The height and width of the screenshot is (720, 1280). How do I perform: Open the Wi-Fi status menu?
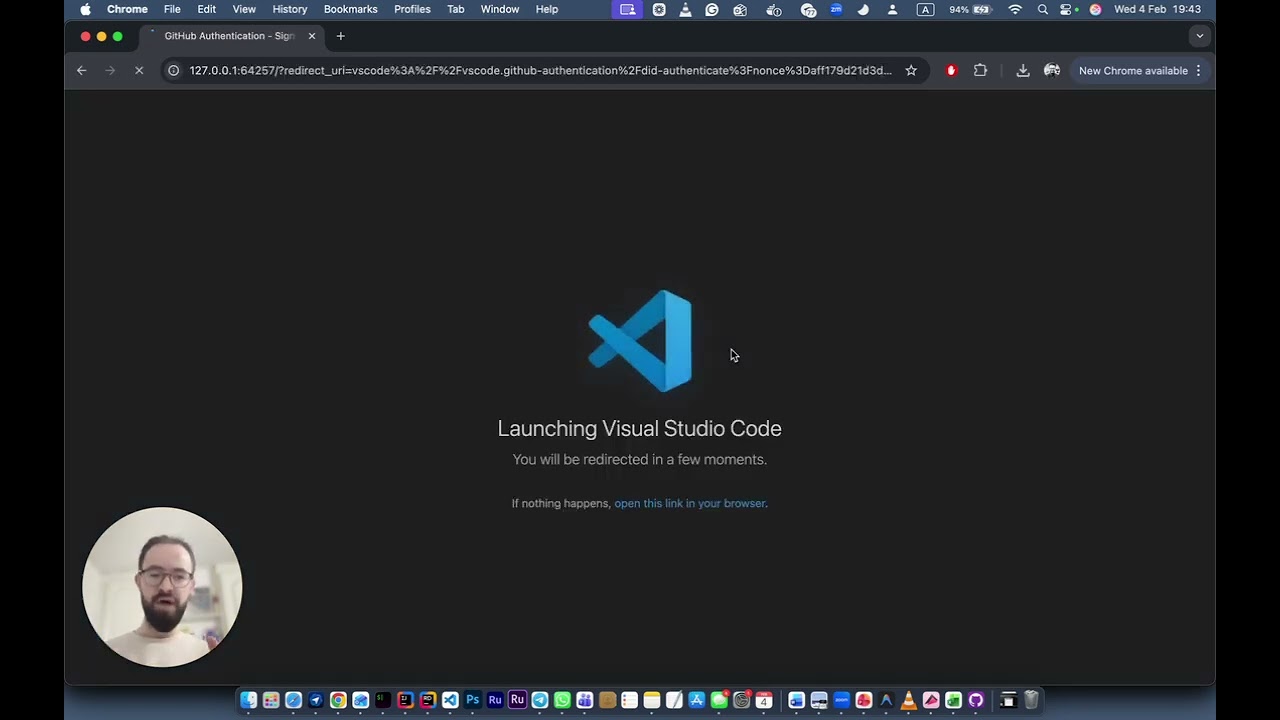1015,9
